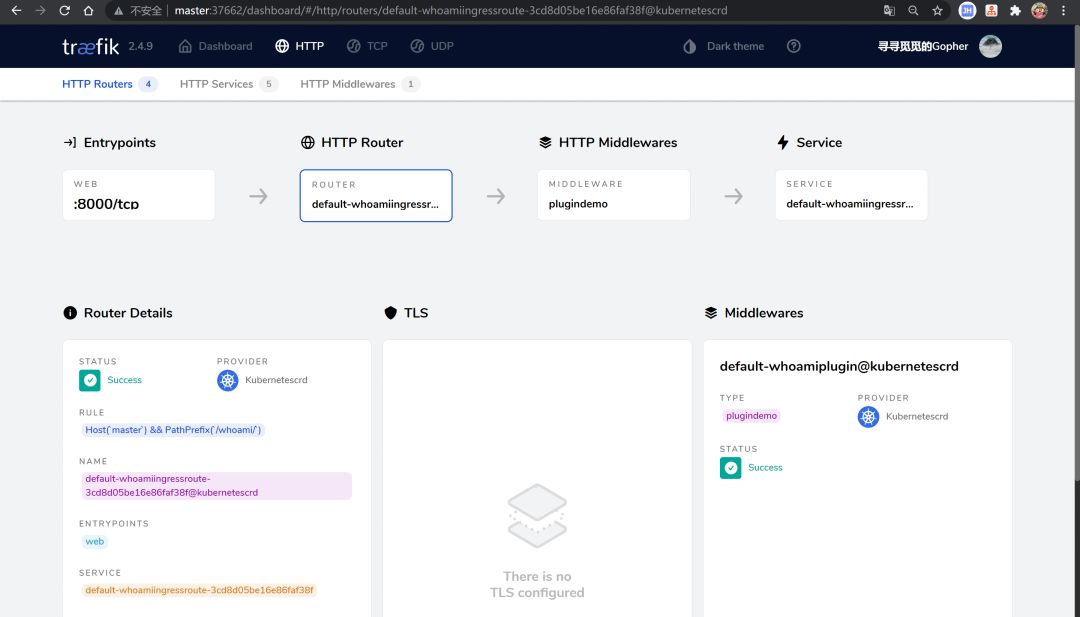Click the Middlewares panel layers icon
The width and height of the screenshot is (1080, 617).
(x=711, y=313)
